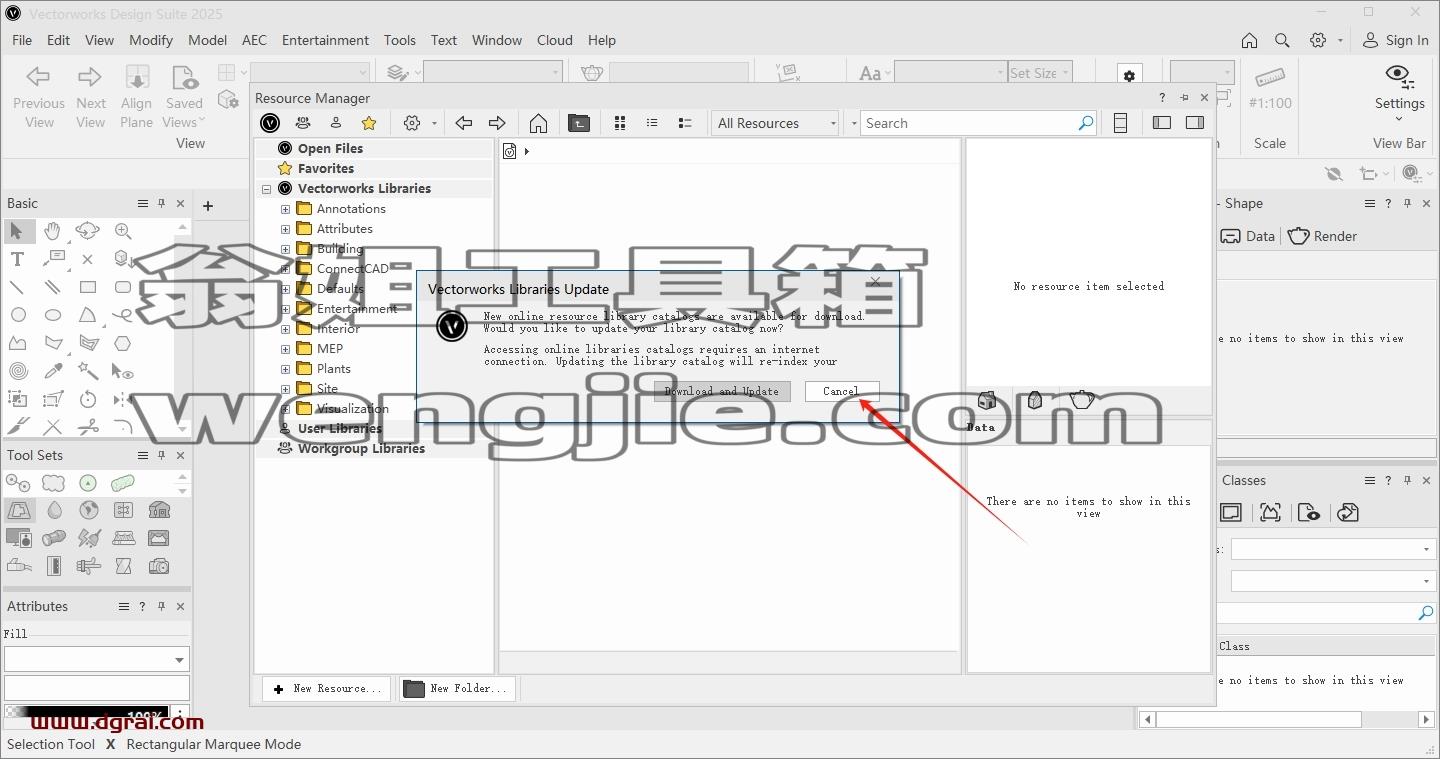Open the File menu
The height and width of the screenshot is (759, 1440).
(22, 40)
